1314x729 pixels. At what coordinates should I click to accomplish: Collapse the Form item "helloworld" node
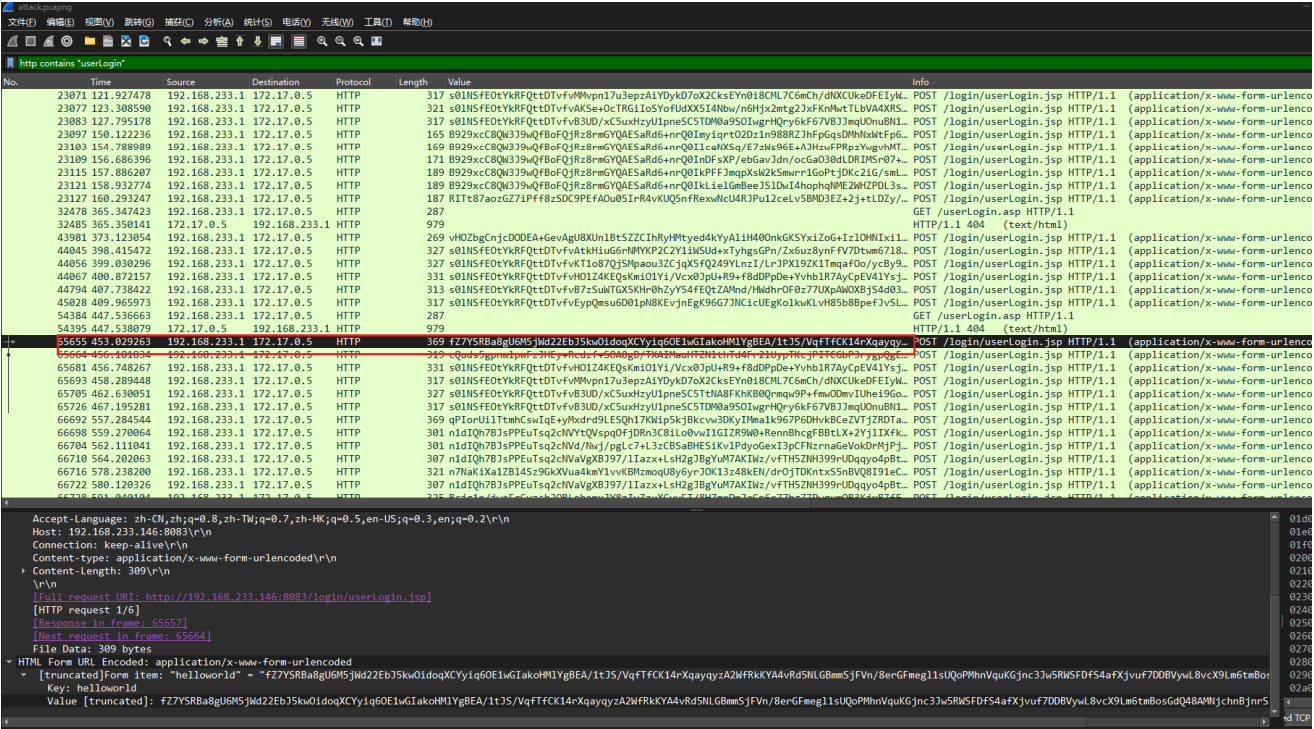tap(24, 675)
